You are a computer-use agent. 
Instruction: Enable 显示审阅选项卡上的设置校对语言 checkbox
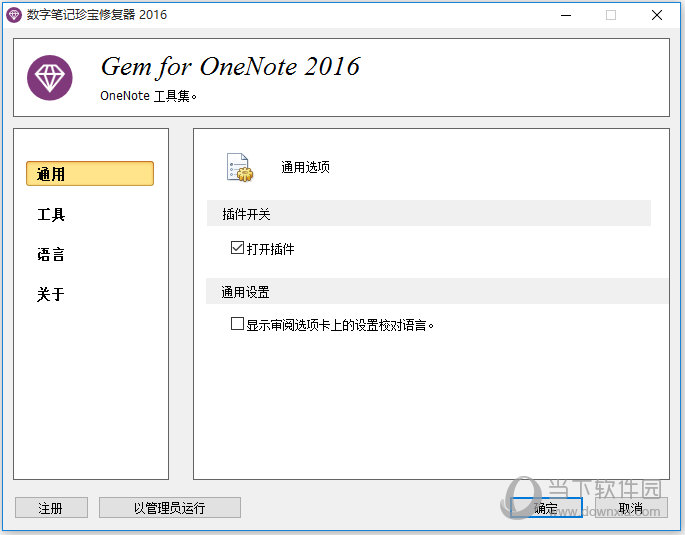(x=237, y=324)
